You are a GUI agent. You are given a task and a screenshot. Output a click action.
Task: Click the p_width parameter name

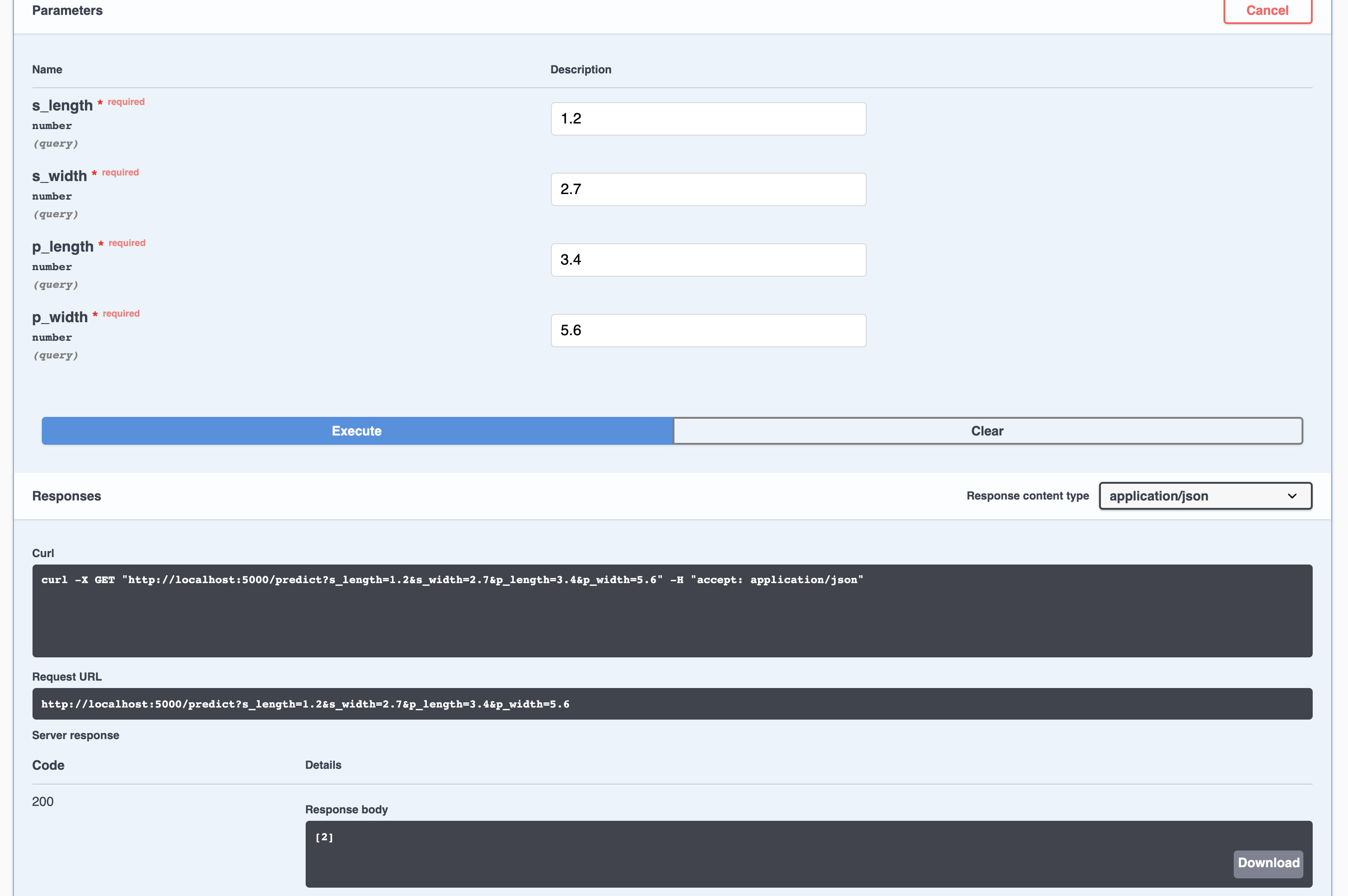click(x=60, y=317)
